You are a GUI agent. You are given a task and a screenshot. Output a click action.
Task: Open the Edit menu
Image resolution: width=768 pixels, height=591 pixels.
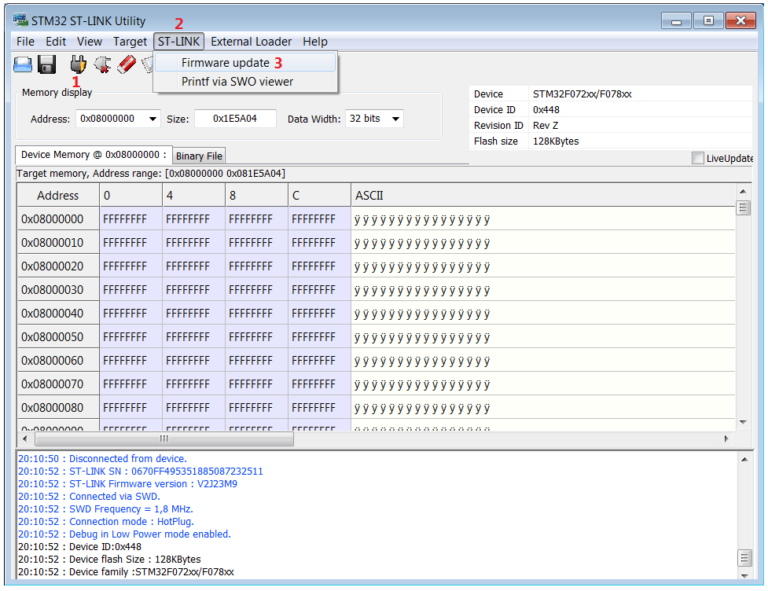(x=56, y=42)
